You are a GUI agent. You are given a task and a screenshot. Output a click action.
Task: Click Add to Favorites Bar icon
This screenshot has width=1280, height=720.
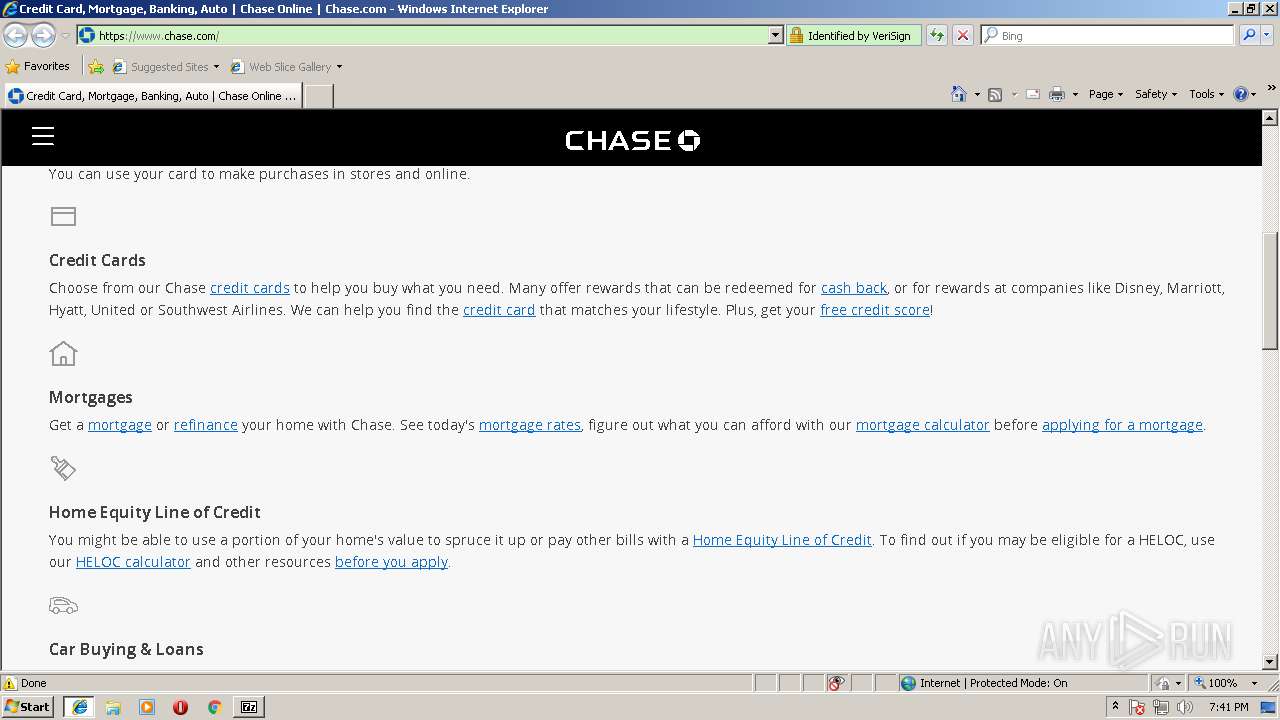click(96, 67)
